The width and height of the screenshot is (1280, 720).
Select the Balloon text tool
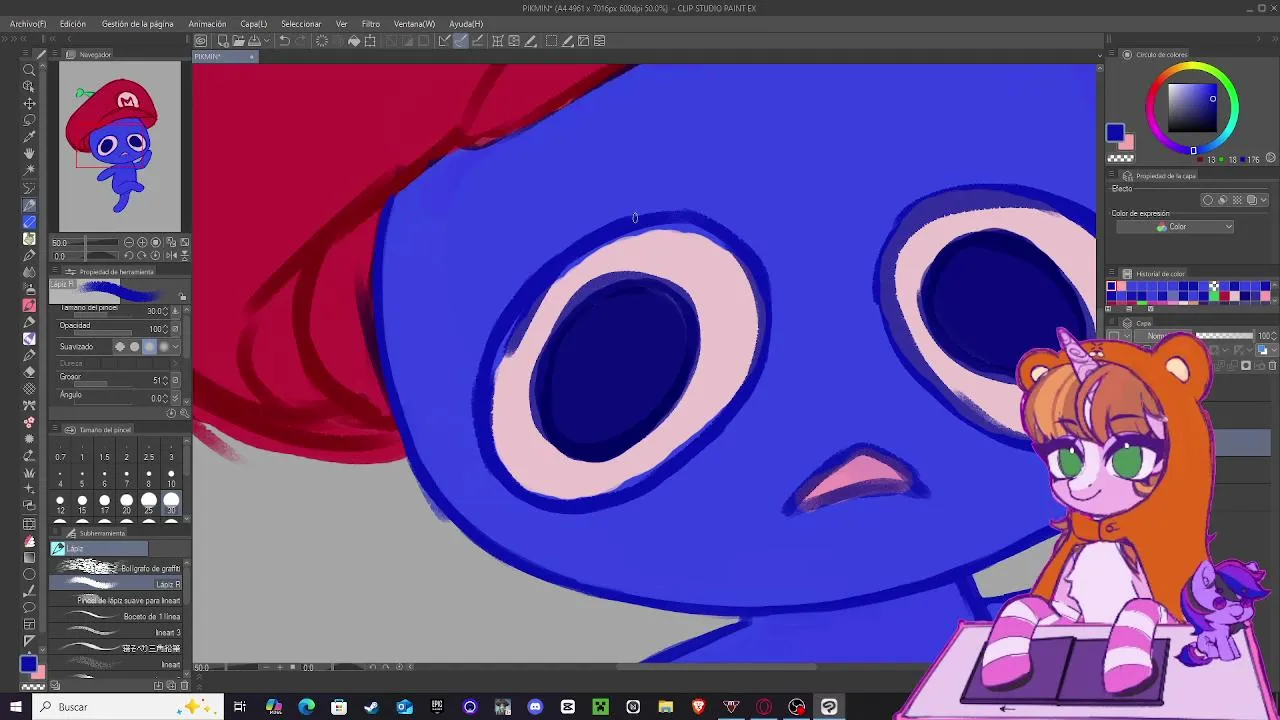pyautogui.click(x=29, y=607)
